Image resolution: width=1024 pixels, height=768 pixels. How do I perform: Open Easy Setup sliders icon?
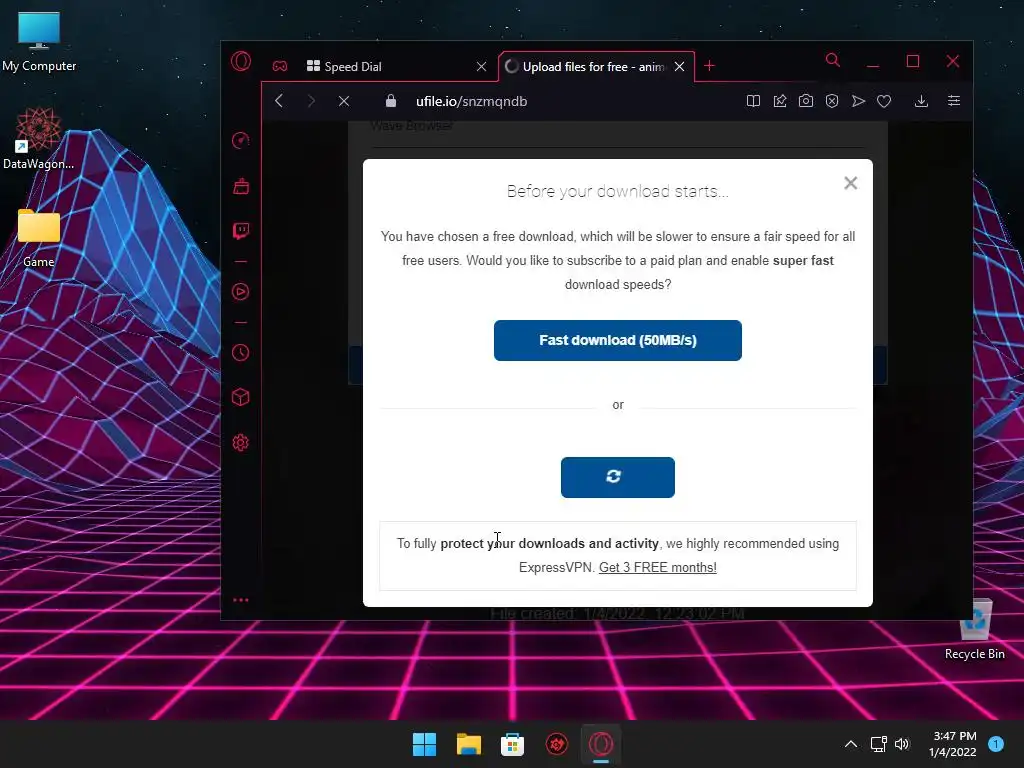point(953,101)
